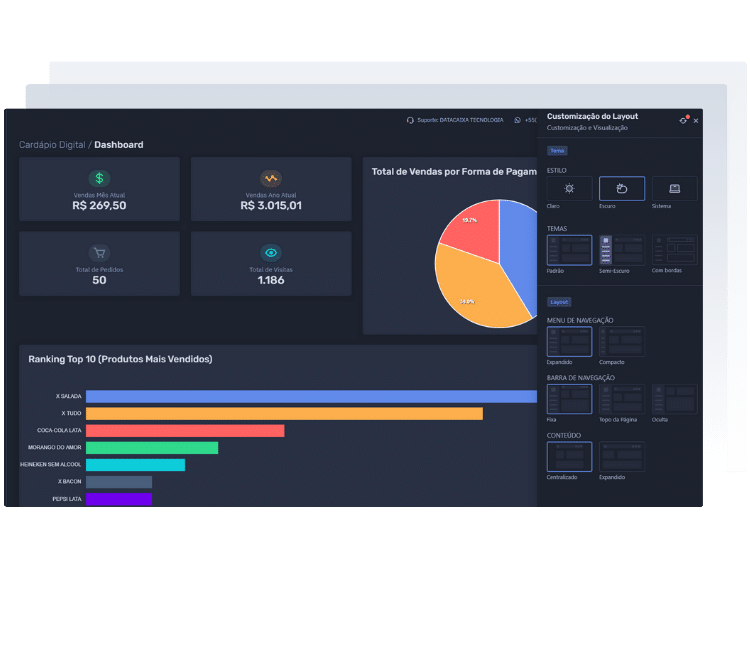Click the headset support icon in top bar
Viewport: 750px width, 650px height.
pos(410,120)
